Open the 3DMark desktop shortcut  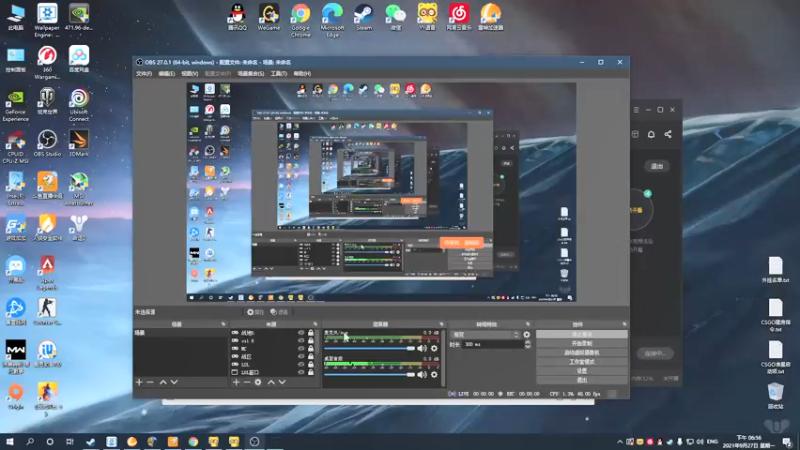pos(79,143)
